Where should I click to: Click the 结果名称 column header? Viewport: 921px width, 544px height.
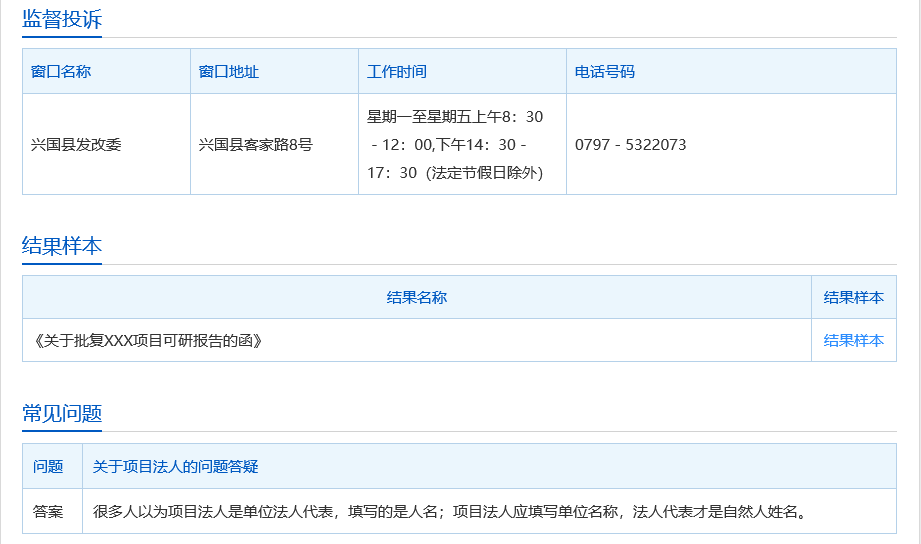[417, 297]
